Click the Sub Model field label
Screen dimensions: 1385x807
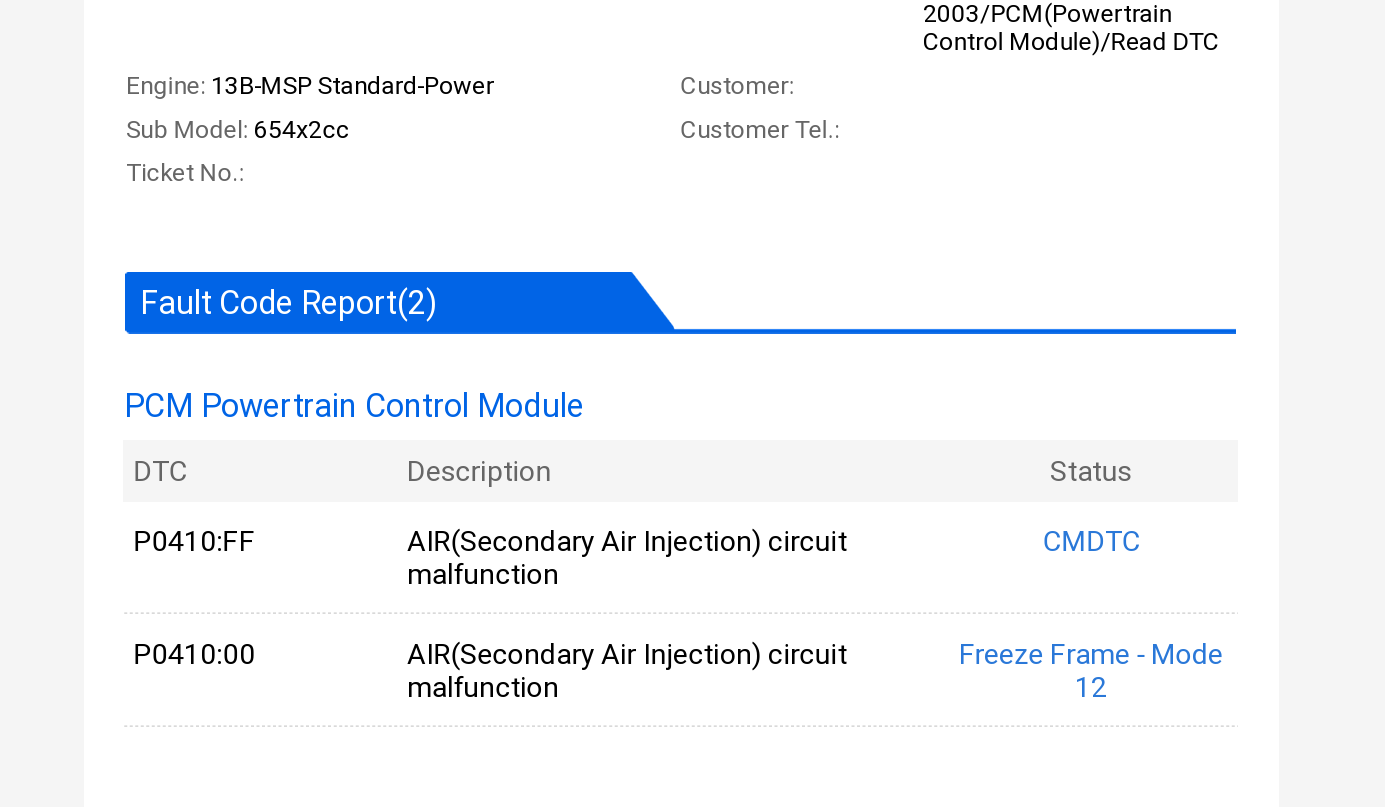pos(187,130)
